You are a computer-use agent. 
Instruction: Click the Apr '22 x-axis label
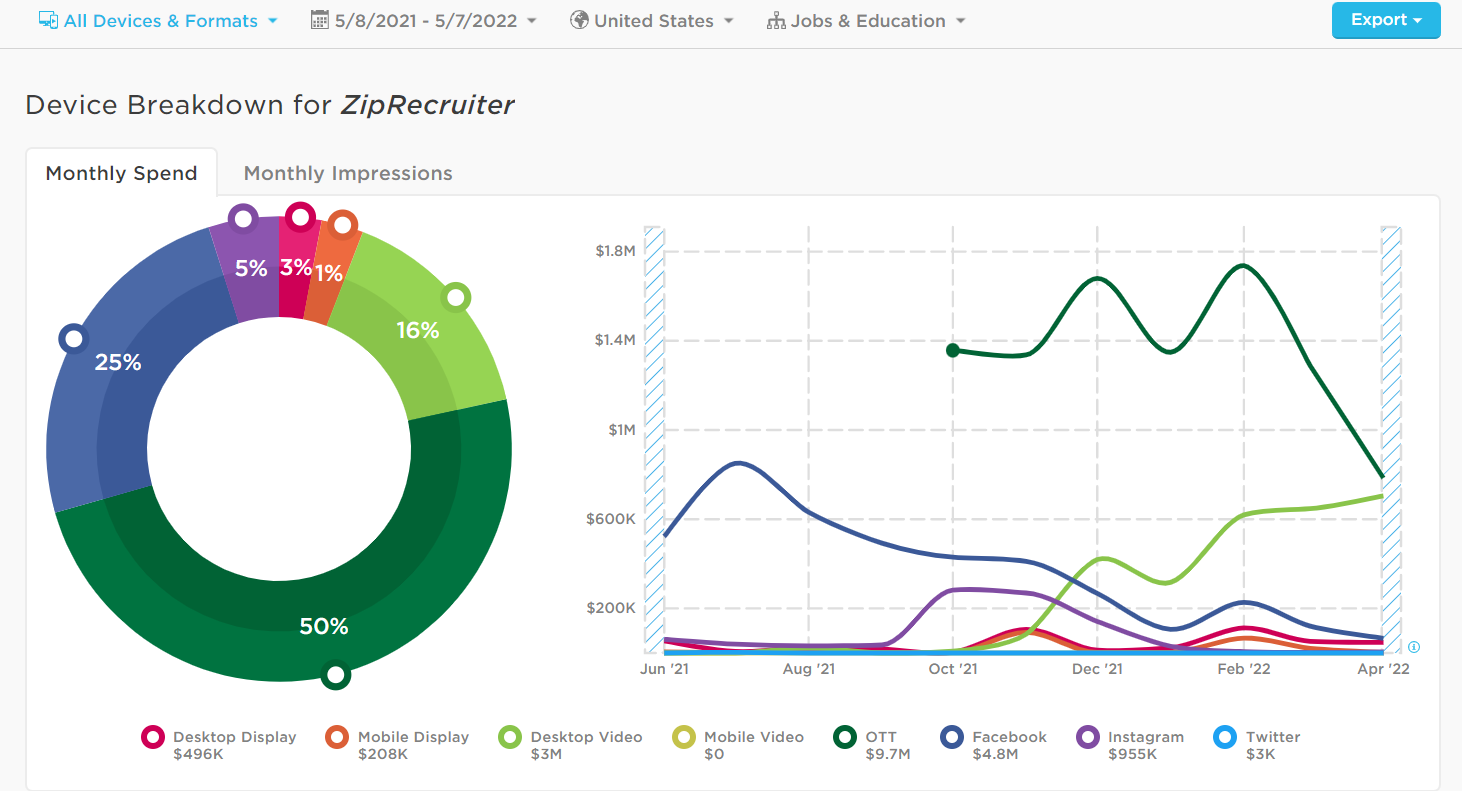(x=1384, y=669)
